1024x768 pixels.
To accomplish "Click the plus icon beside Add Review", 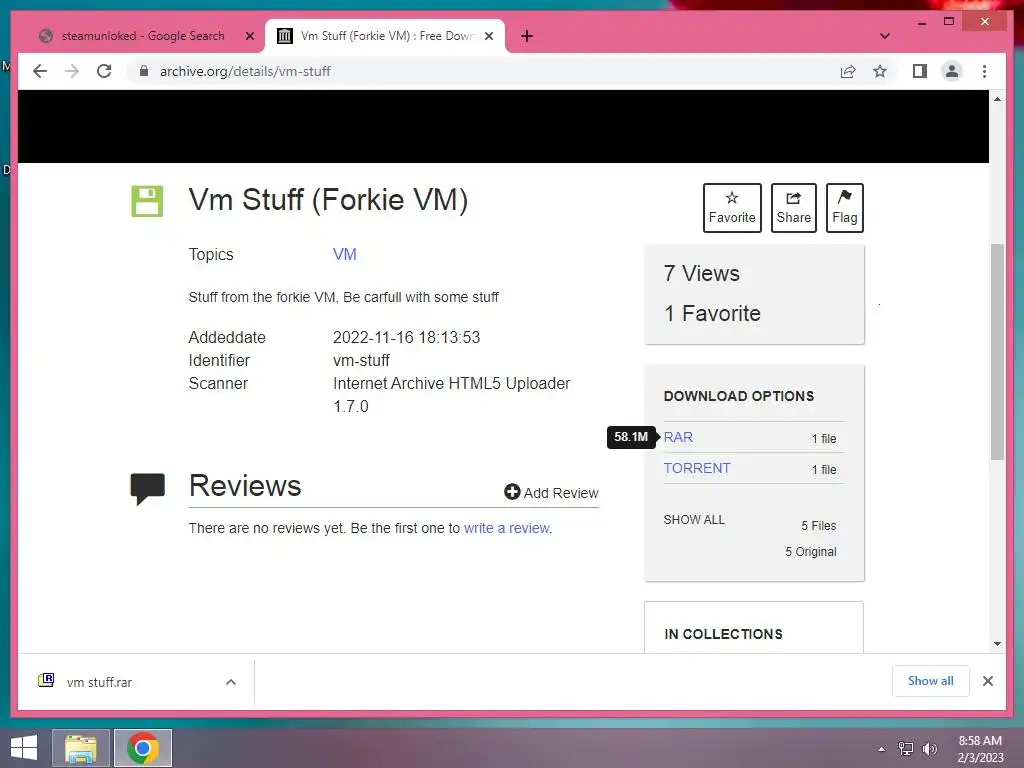I will (x=512, y=492).
